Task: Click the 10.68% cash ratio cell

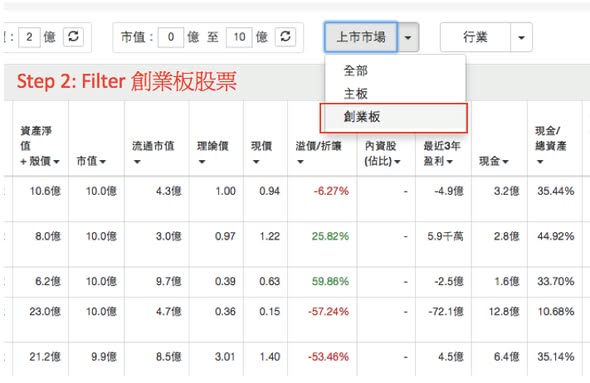Action: [x=556, y=312]
